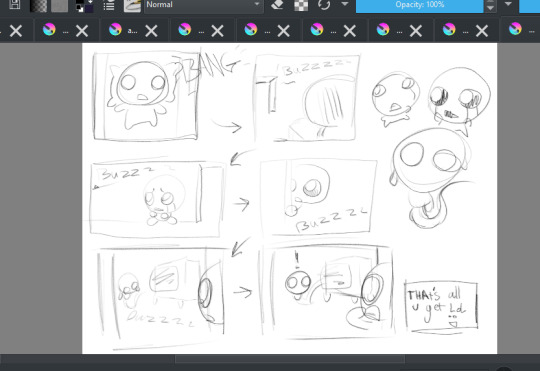Image resolution: width=540 pixels, height=371 pixels.
Task: Close the leftmost partially visible document tab
Action: (x=16, y=31)
